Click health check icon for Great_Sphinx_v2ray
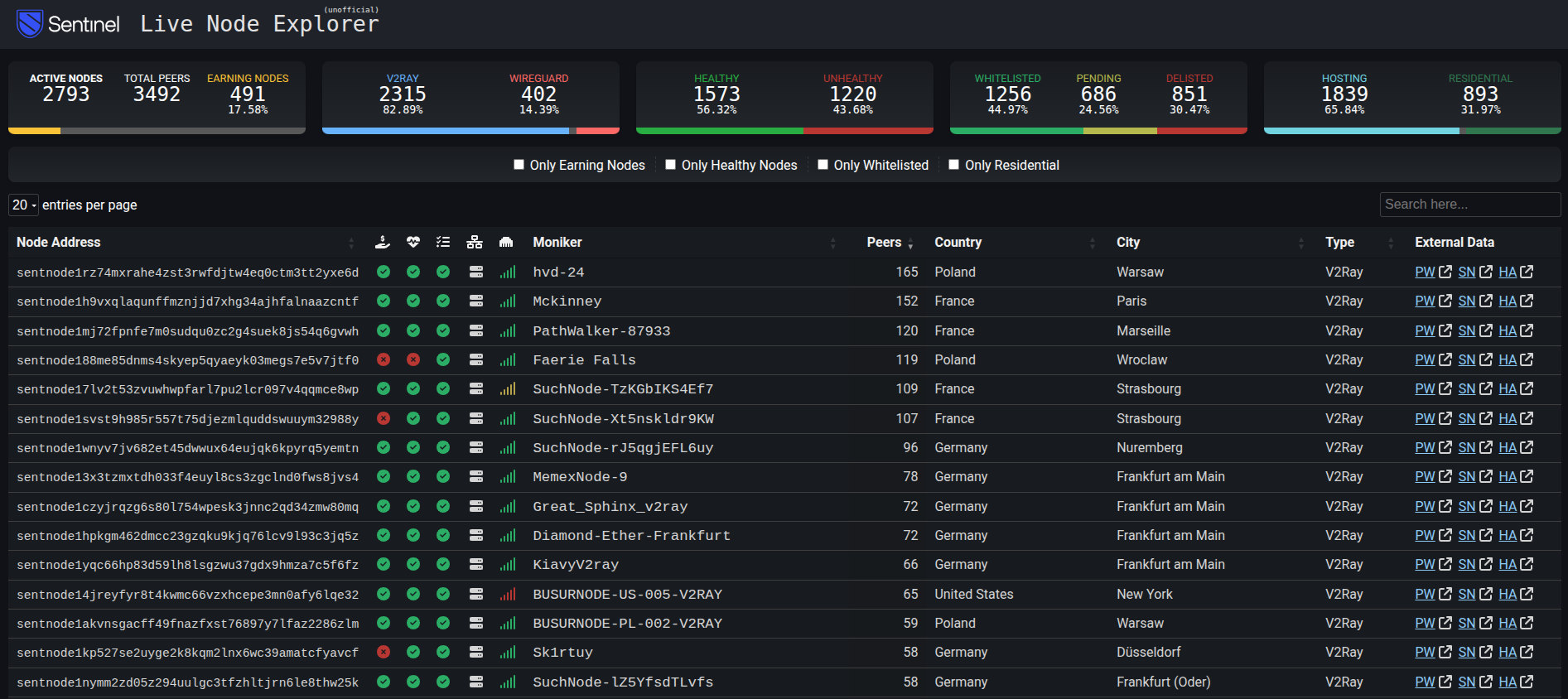 pos(413,506)
